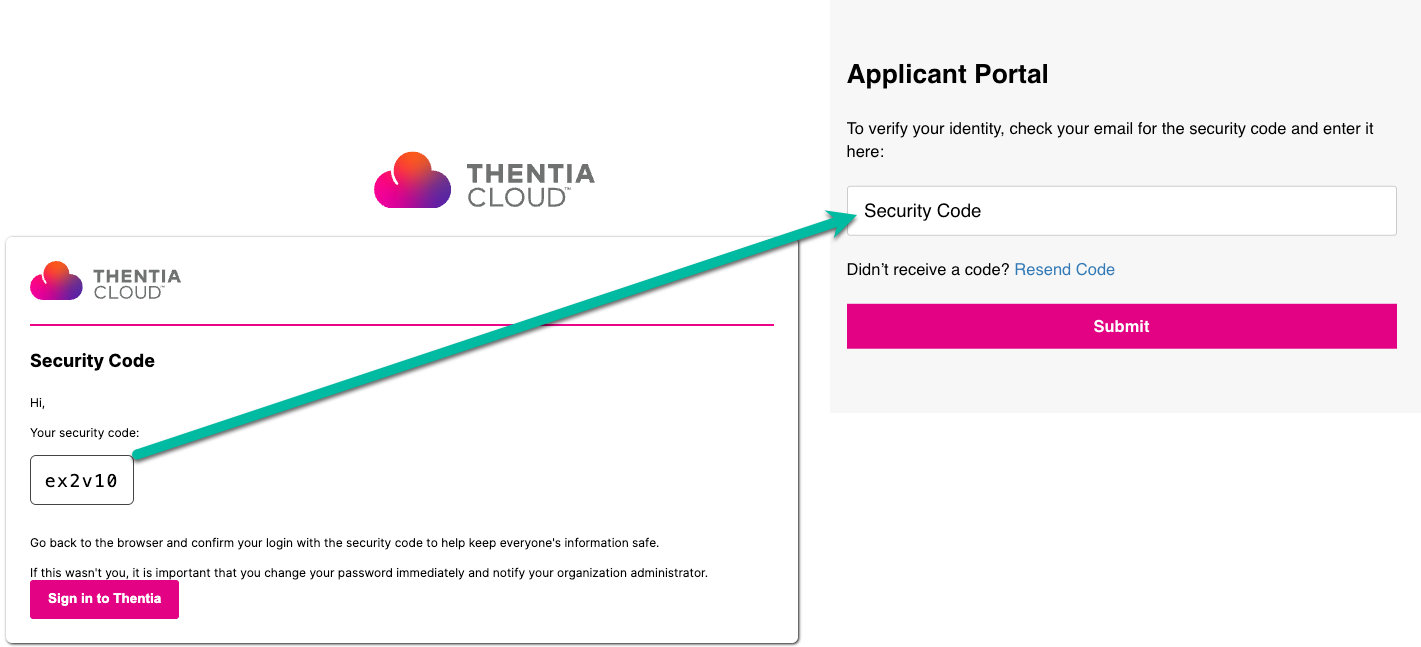Click the Resend Code link
The height and width of the screenshot is (647, 1421).
[1064, 269]
